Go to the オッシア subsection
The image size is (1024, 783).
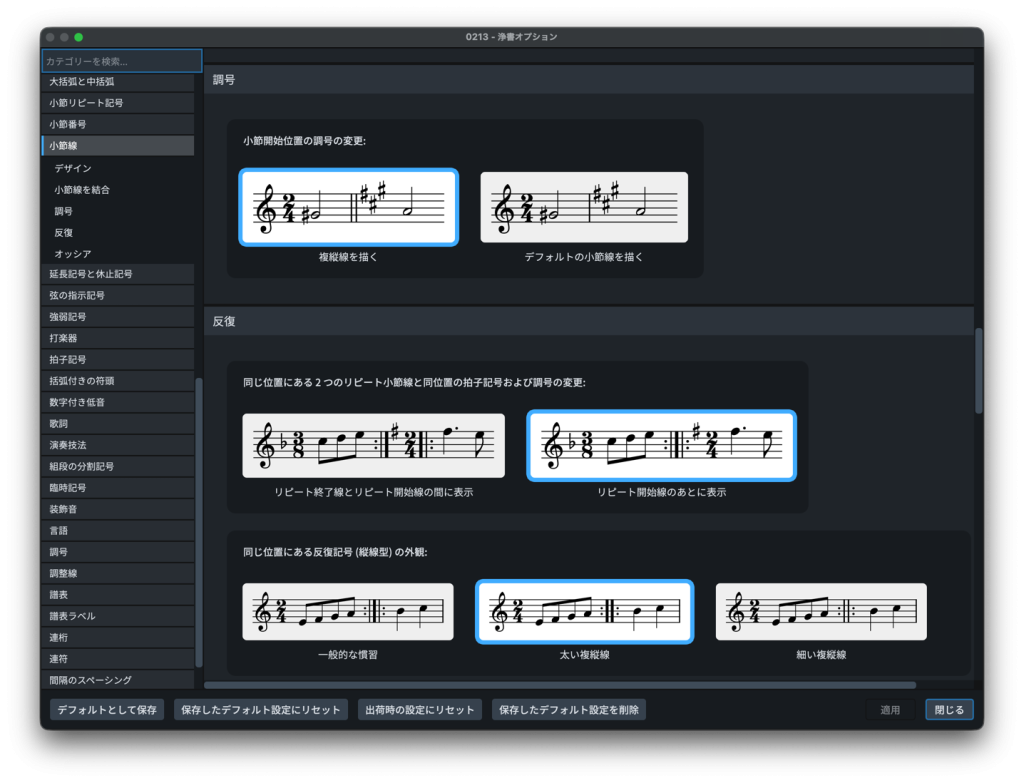click(x=73, y=254)
